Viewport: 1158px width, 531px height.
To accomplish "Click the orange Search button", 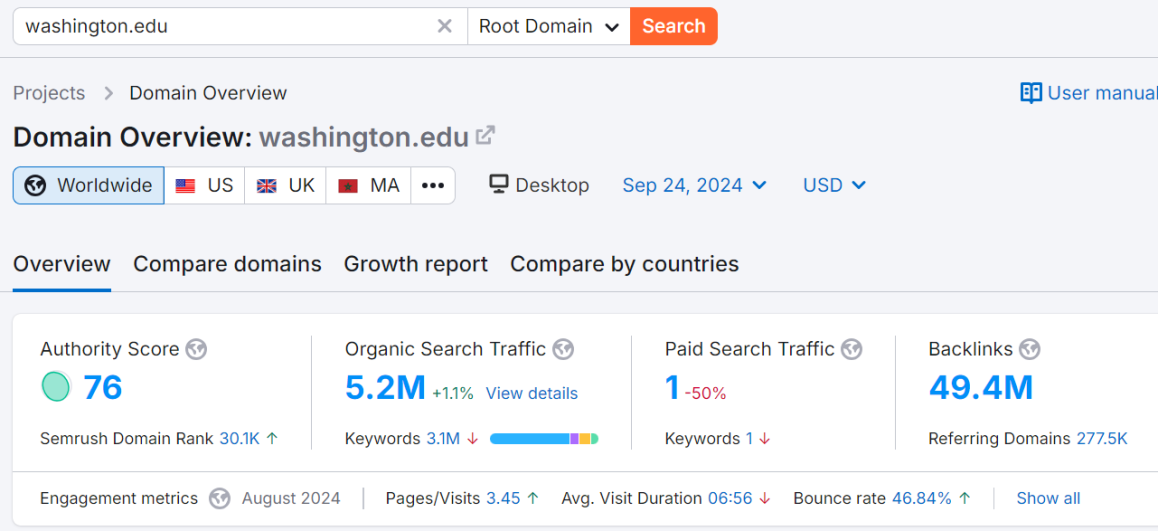I will 674,27.
